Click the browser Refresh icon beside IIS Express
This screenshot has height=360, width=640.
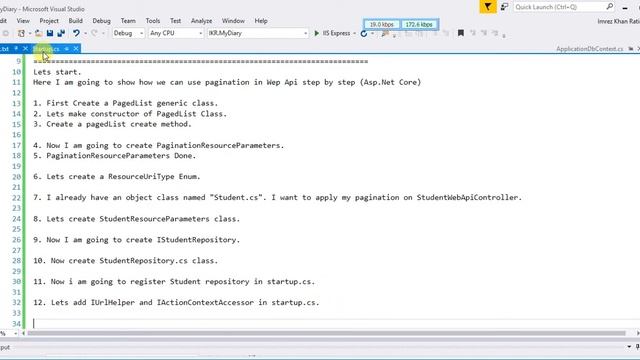point(364,33)
